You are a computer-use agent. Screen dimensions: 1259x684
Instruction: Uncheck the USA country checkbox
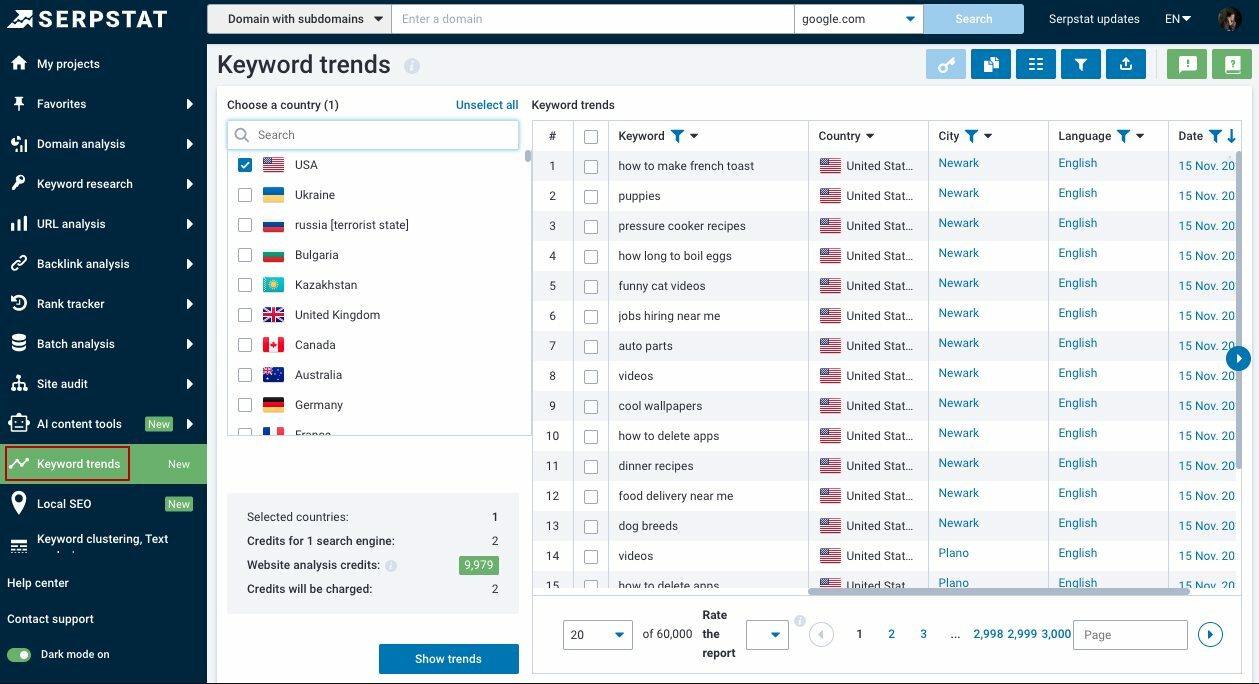pyautogui.click(x=245, y=165)
